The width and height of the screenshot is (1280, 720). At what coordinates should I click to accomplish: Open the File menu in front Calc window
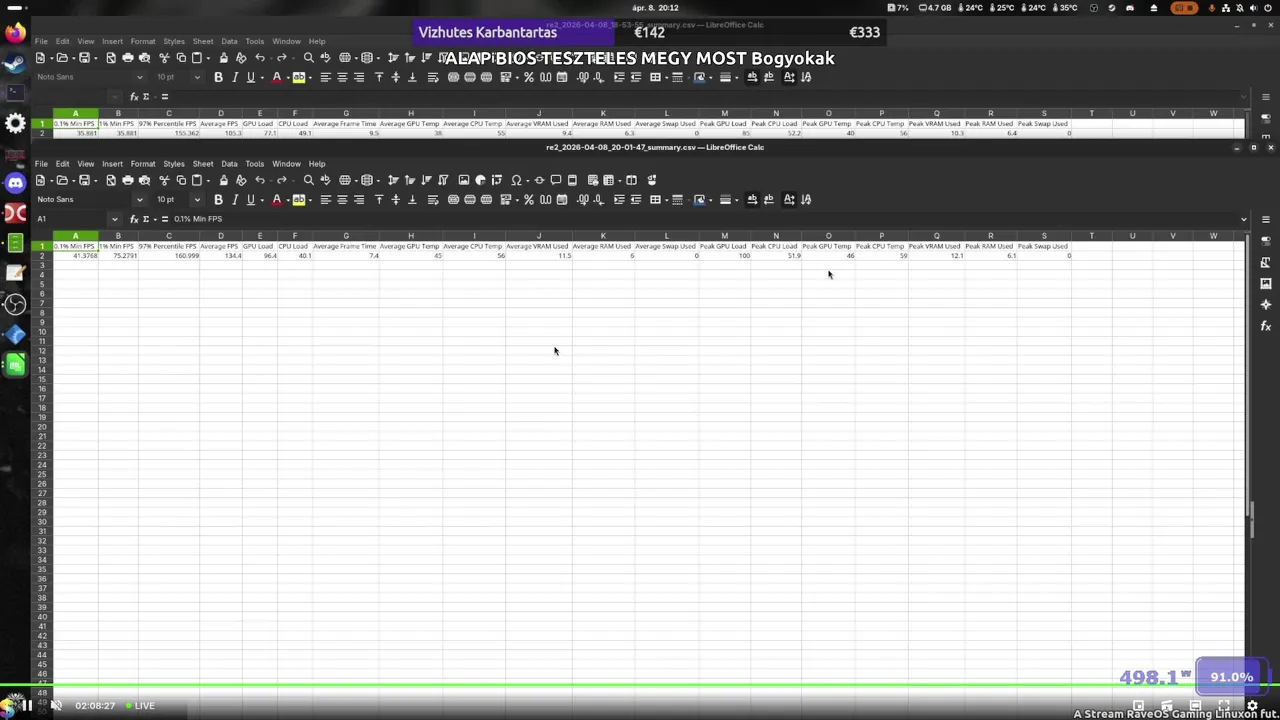41,163
